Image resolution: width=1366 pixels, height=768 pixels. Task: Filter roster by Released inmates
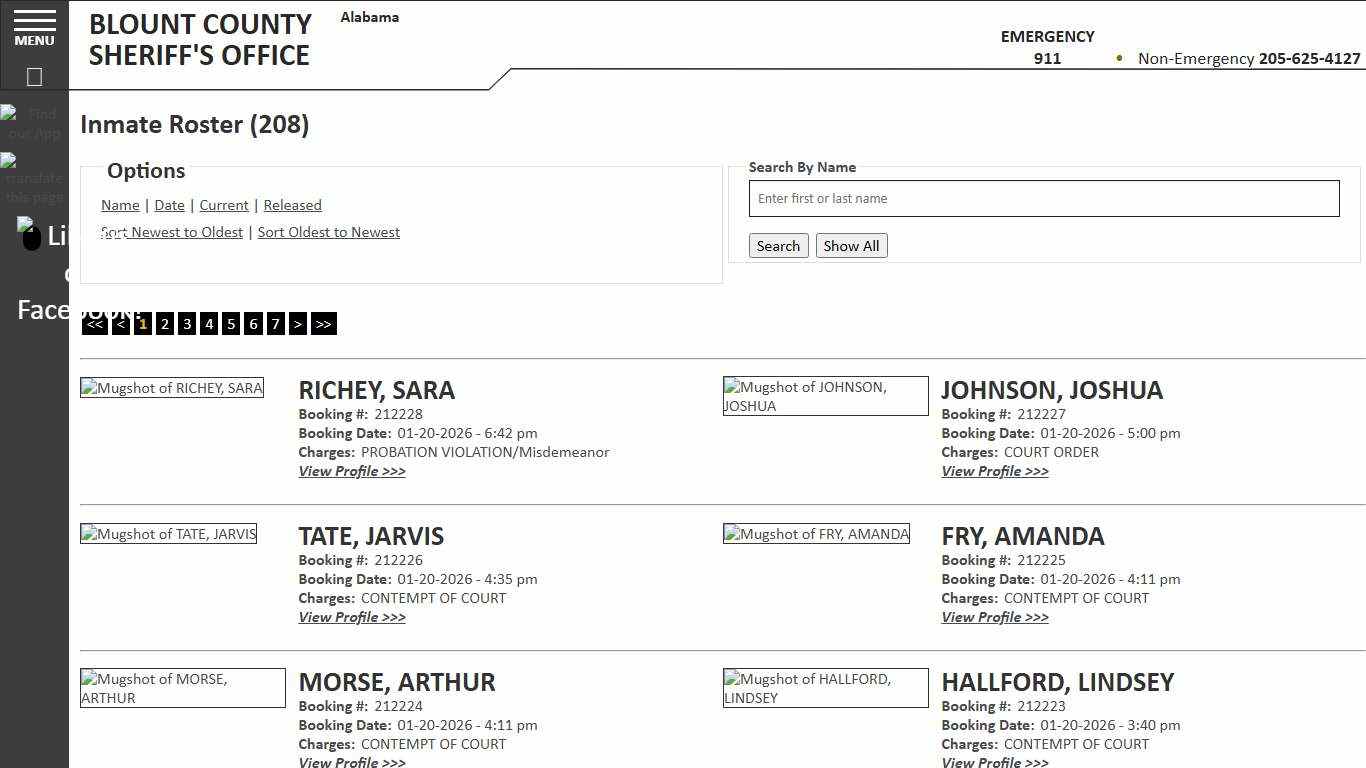coord(292,205)
